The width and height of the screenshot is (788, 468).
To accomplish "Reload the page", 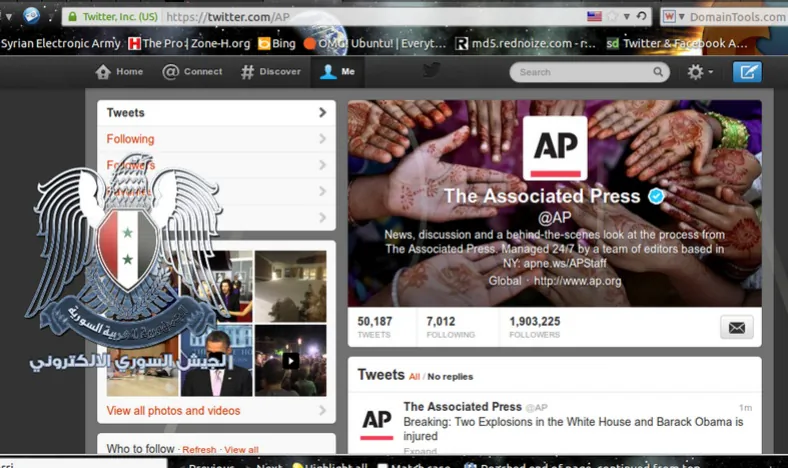I will pyautogui.click(x=641, y=16).
